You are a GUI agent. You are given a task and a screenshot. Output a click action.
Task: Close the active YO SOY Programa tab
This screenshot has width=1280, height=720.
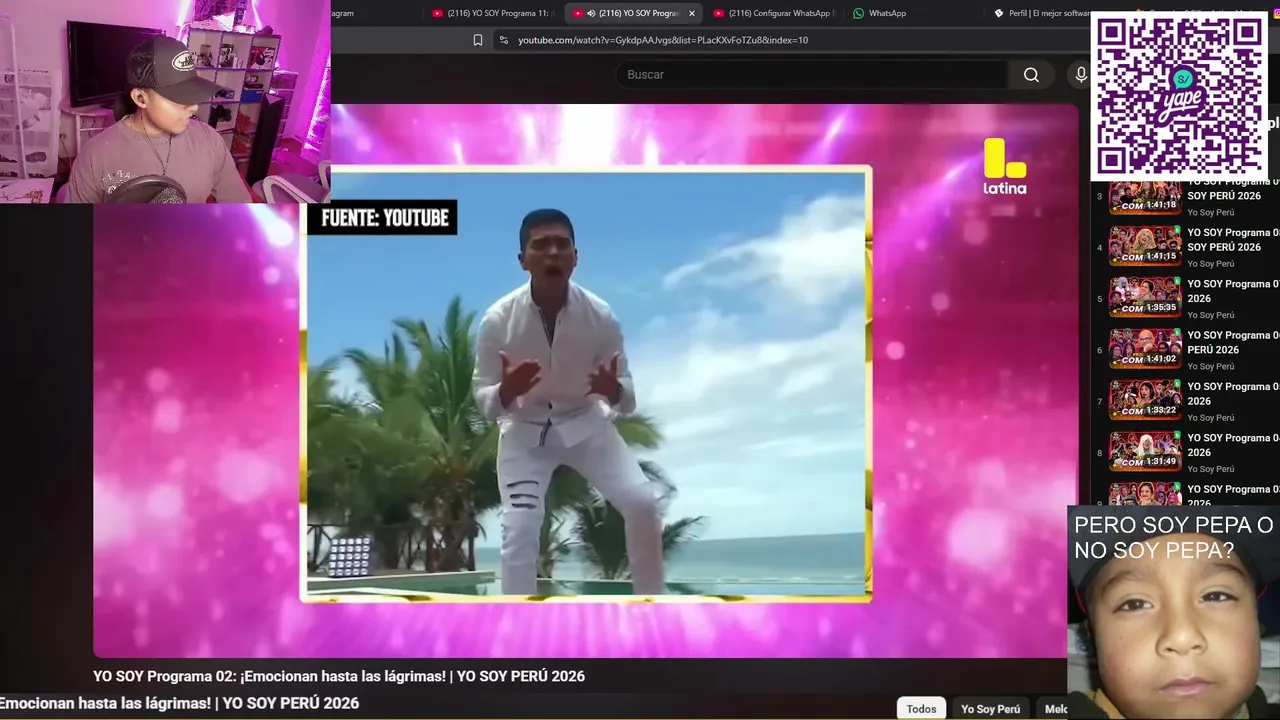[691, 13]
